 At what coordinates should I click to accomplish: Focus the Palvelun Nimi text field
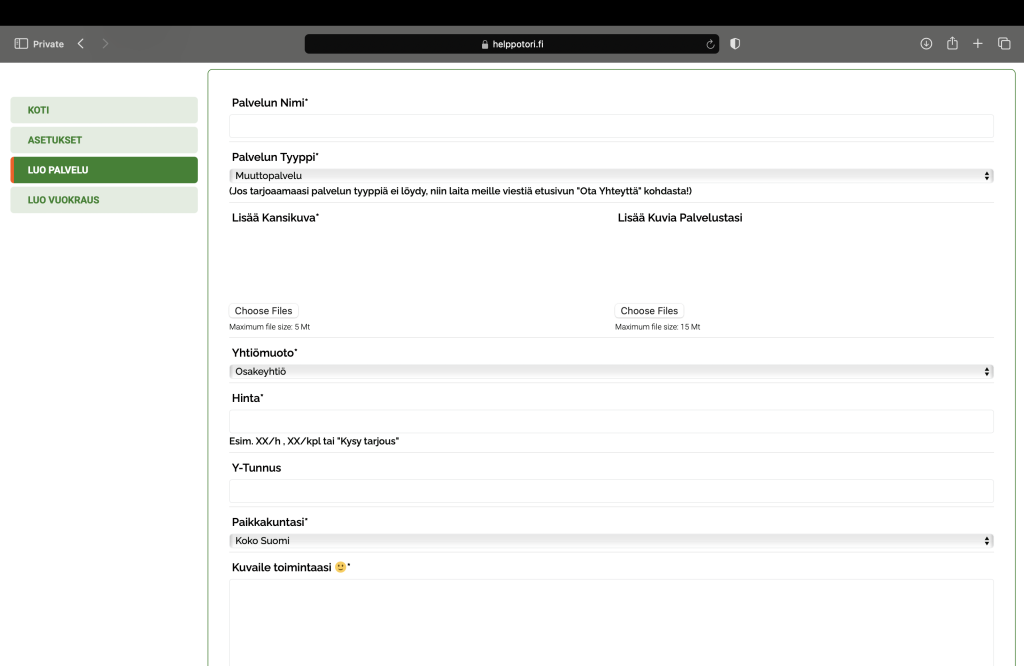611,126
